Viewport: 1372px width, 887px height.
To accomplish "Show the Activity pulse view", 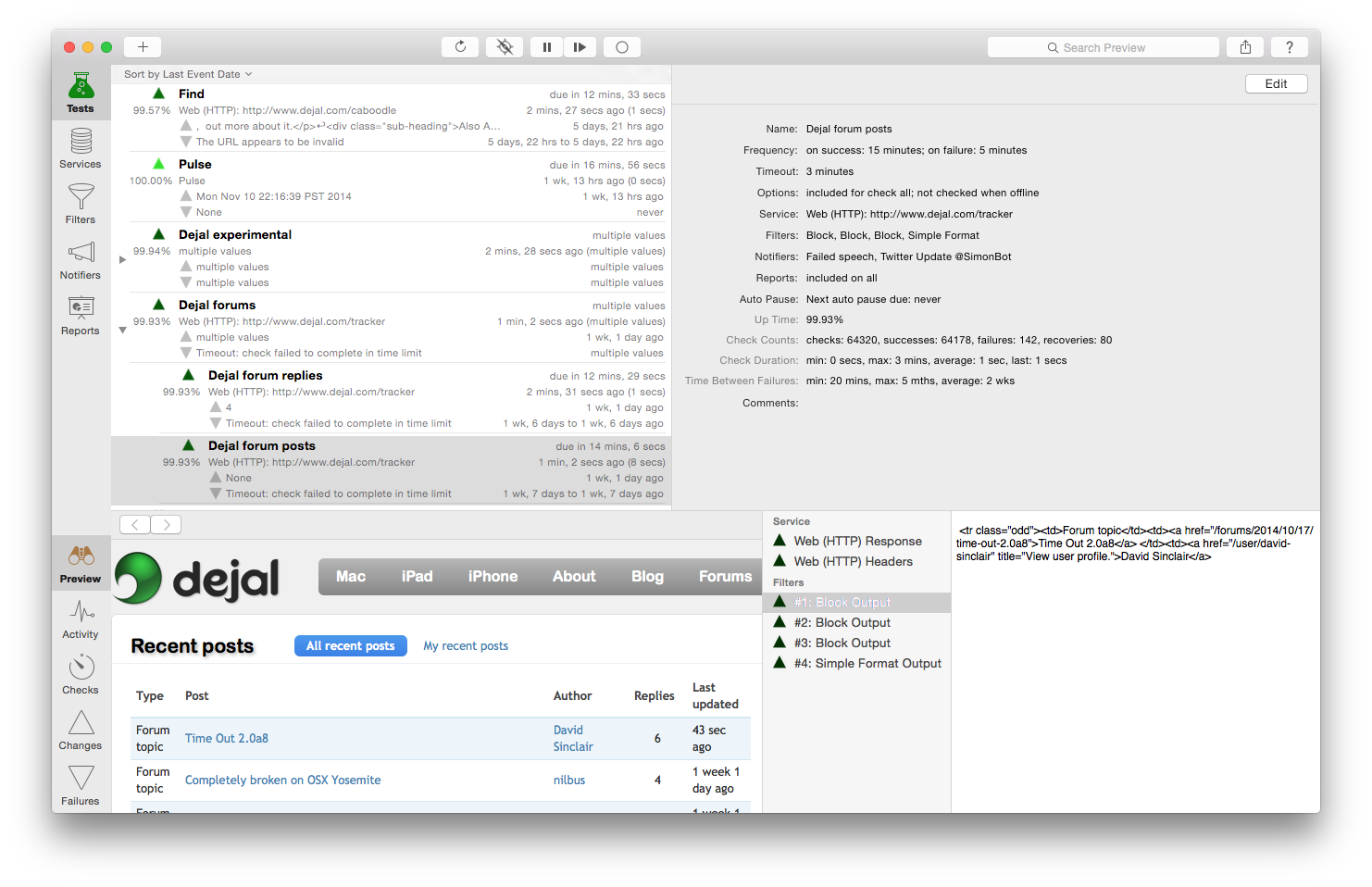I will click(81, 619).
